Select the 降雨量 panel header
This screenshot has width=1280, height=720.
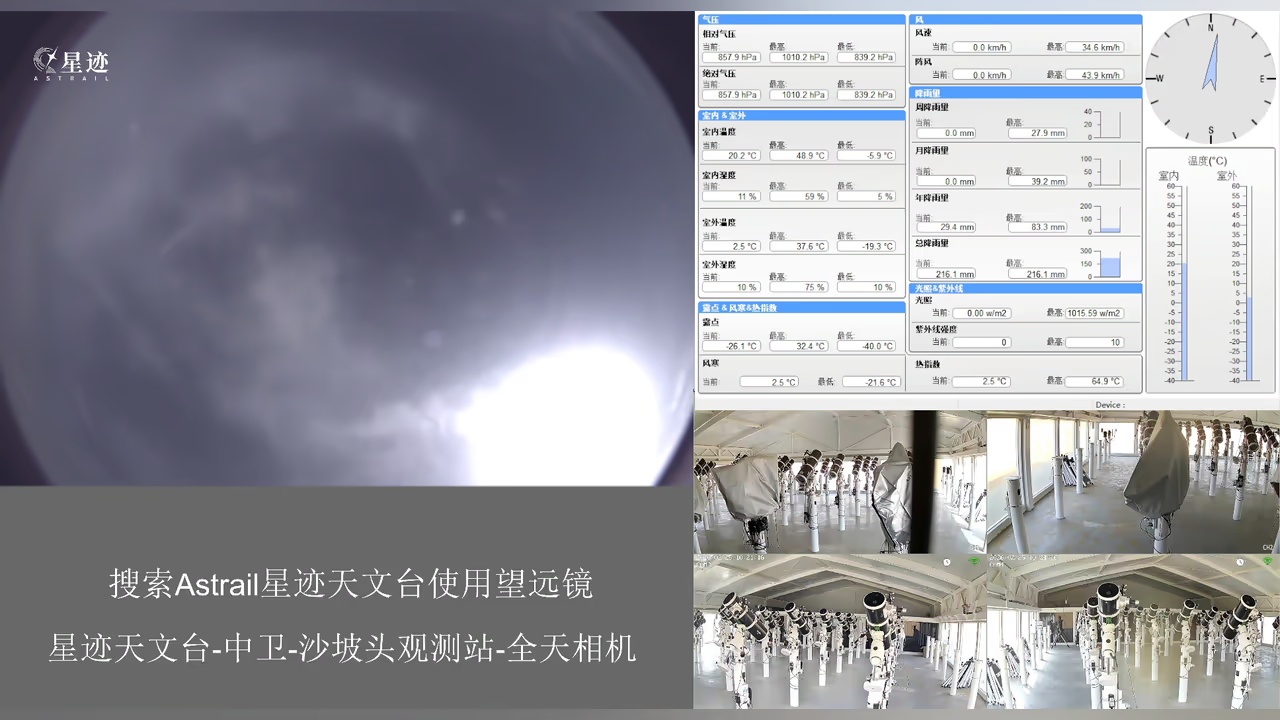(1025, 93)
